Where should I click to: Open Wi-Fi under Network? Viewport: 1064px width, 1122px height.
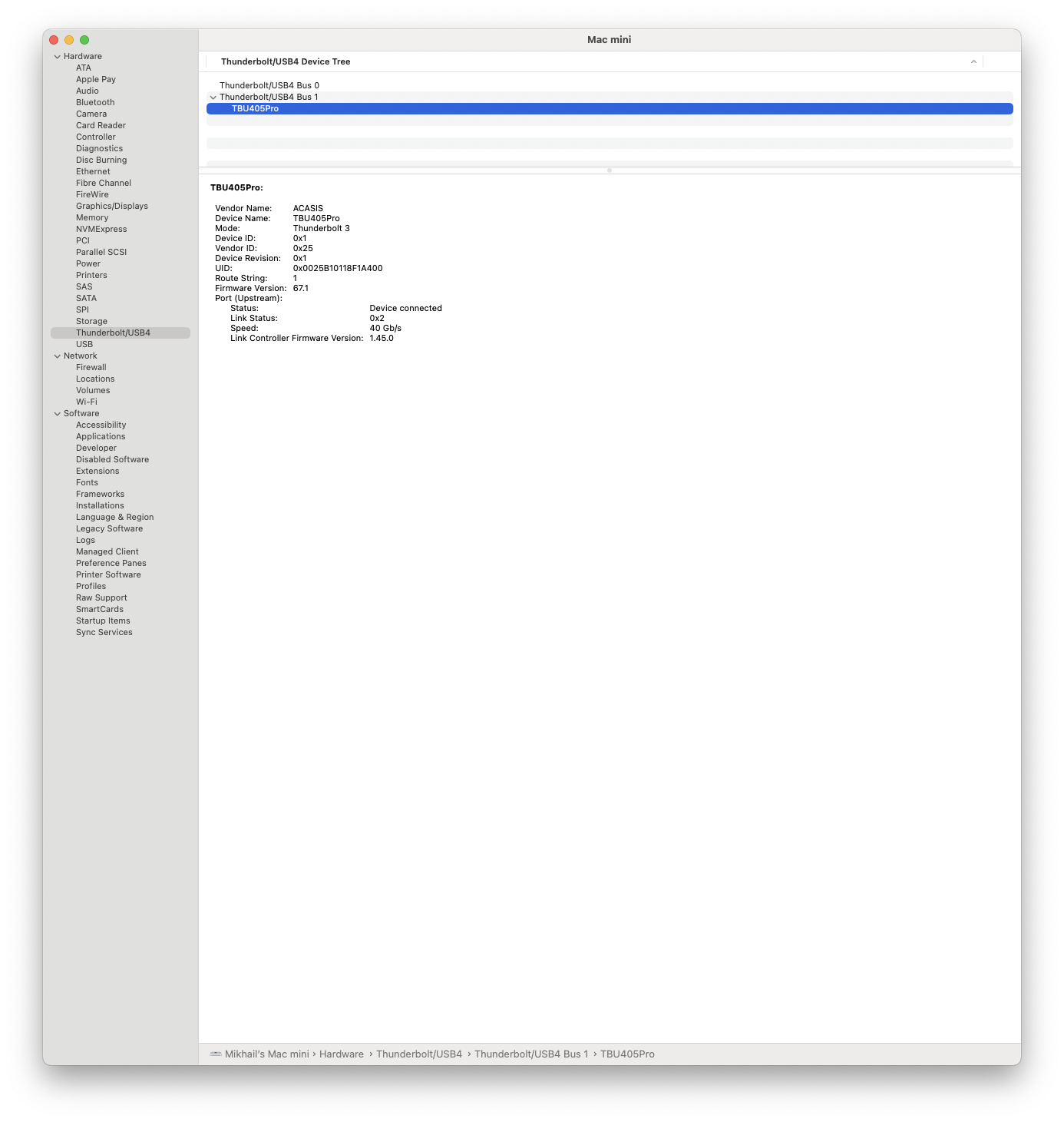[87, 402]
